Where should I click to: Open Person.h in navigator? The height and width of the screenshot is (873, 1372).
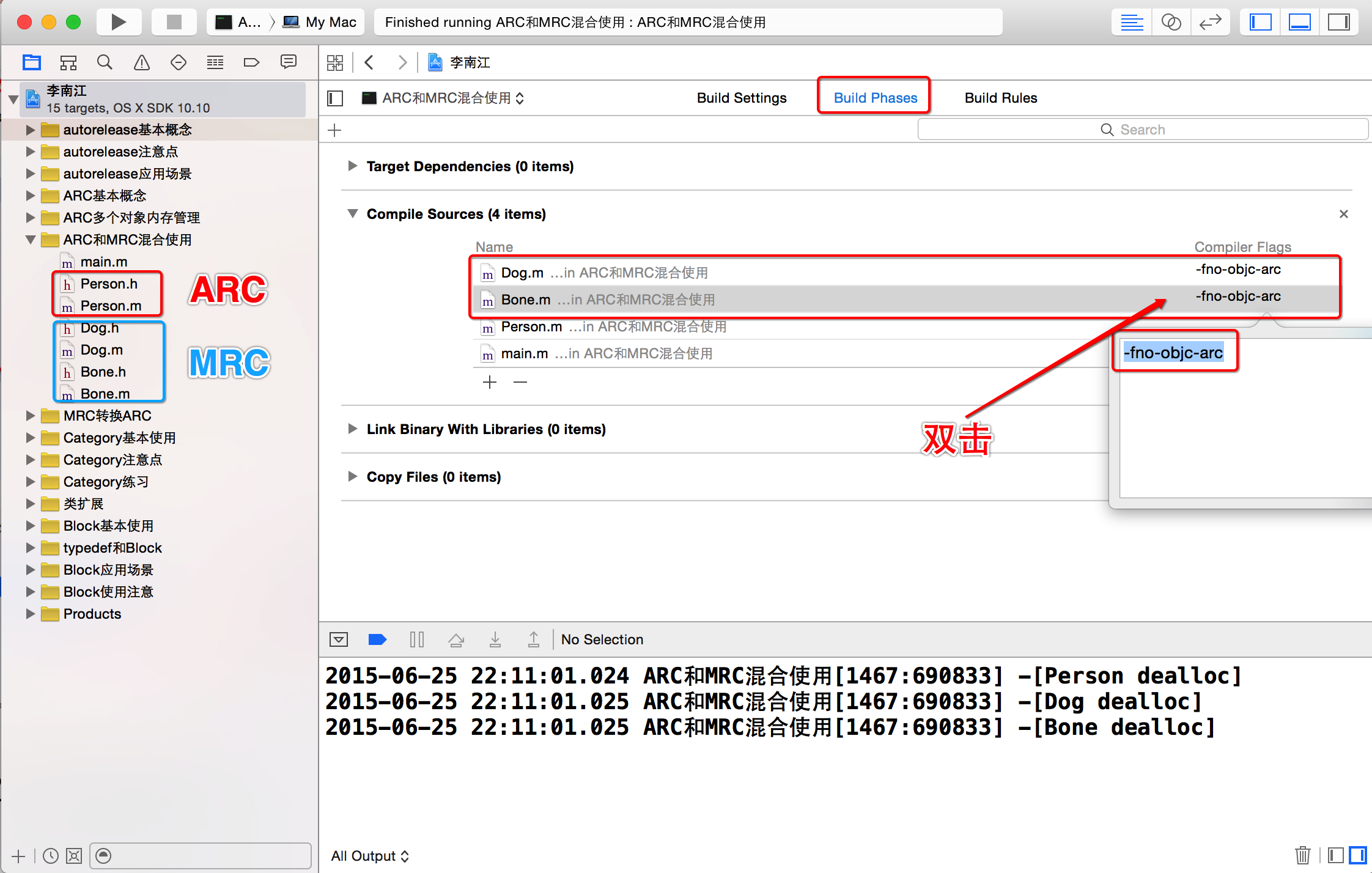(109, 284)
